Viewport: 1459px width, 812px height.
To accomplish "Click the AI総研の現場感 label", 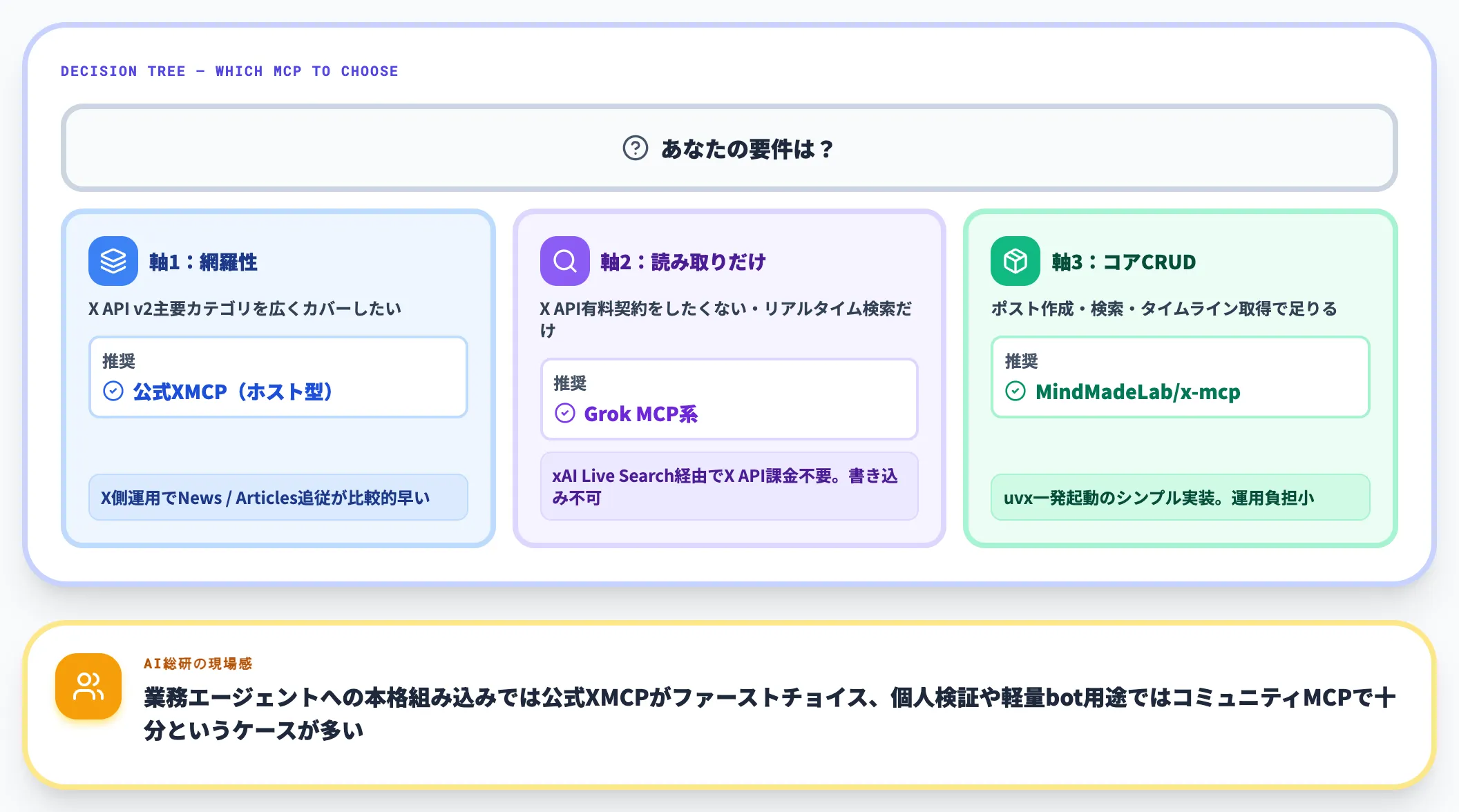I will (x=198, y=664).
